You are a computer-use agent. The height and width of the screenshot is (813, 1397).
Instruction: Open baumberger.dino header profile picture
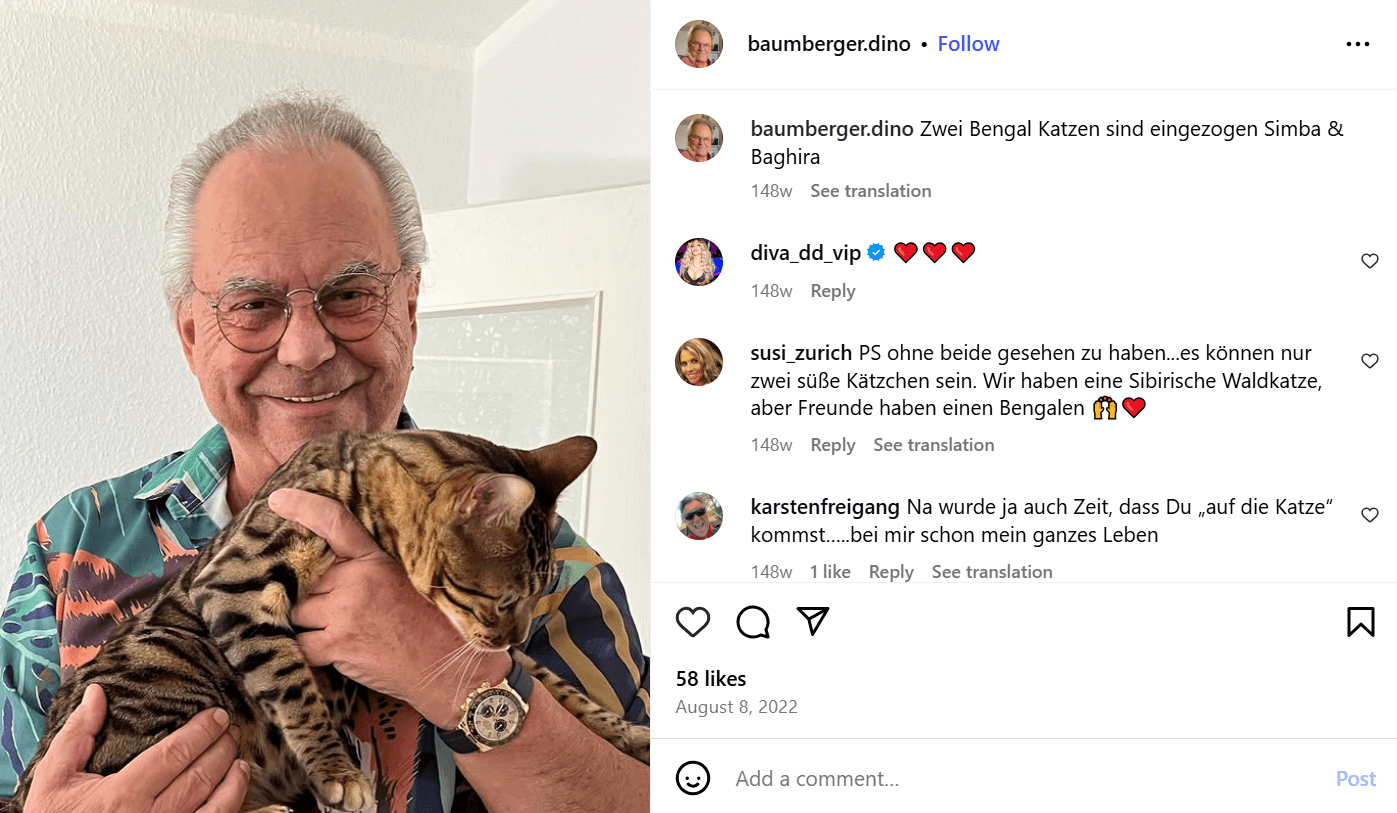coord(699,44)
